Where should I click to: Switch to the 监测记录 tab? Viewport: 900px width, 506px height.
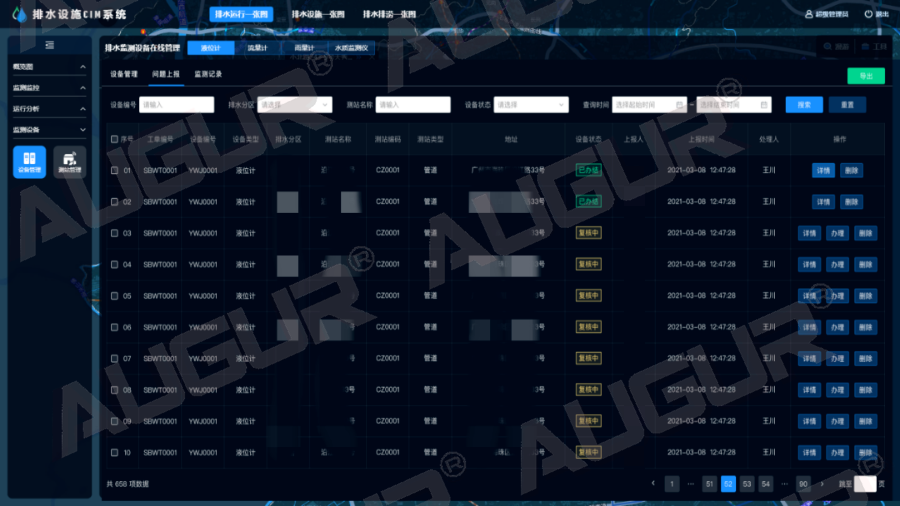pos(208,74)
